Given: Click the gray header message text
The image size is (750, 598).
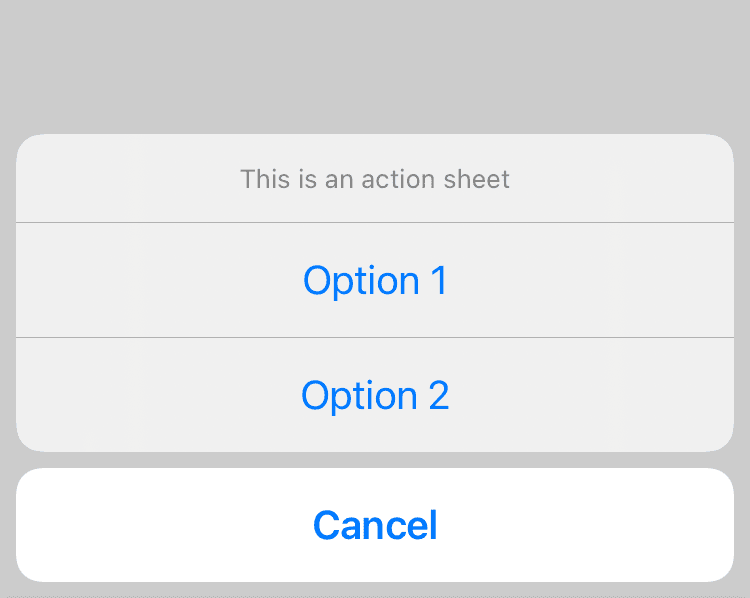Looking at the screenshot, I should (x=375, y=180).
